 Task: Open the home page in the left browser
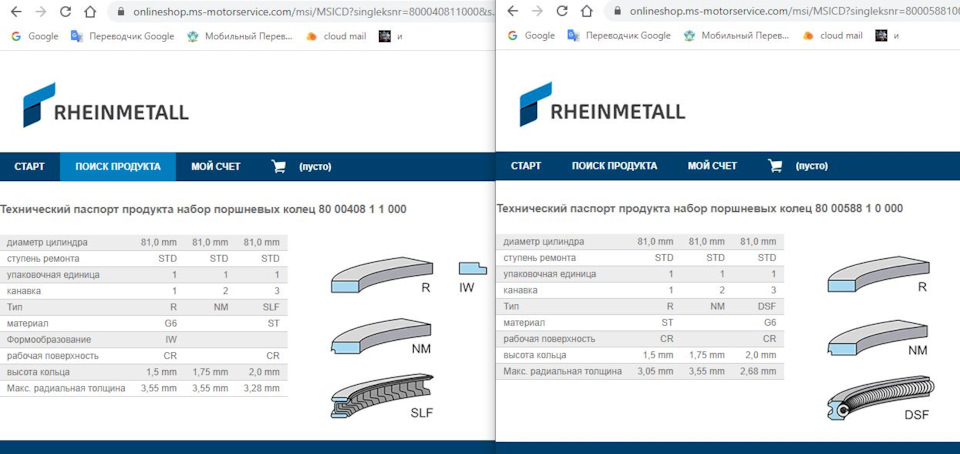click(90, 11)
